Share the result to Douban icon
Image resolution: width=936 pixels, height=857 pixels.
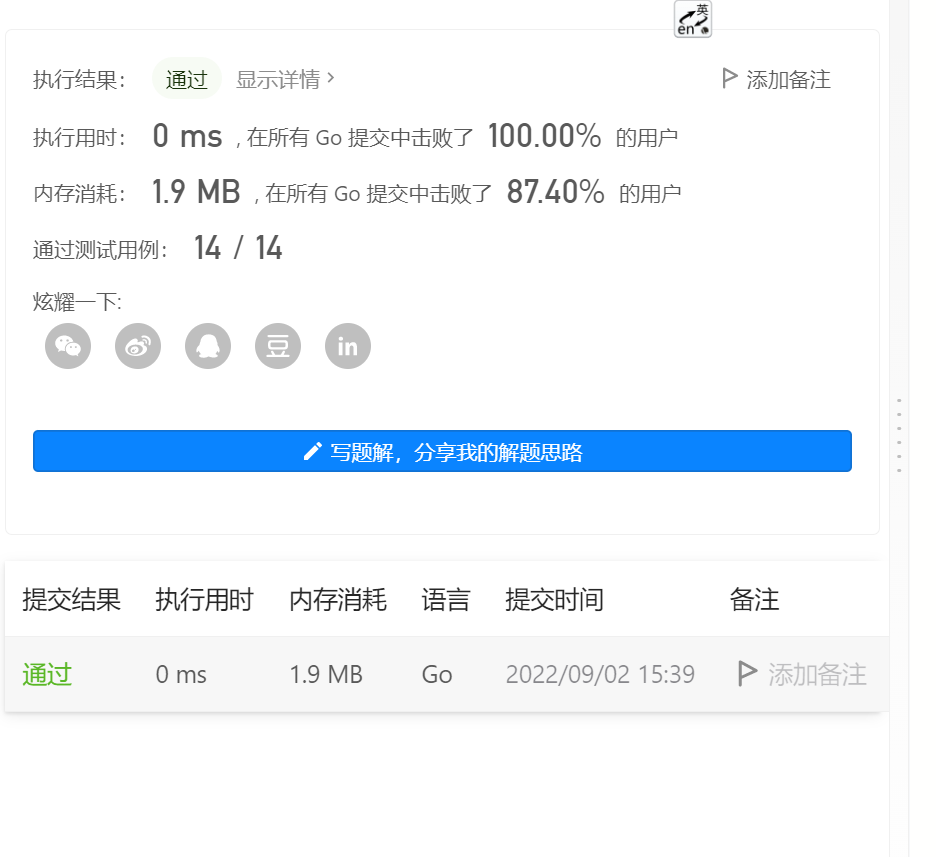tap(277, 346)
